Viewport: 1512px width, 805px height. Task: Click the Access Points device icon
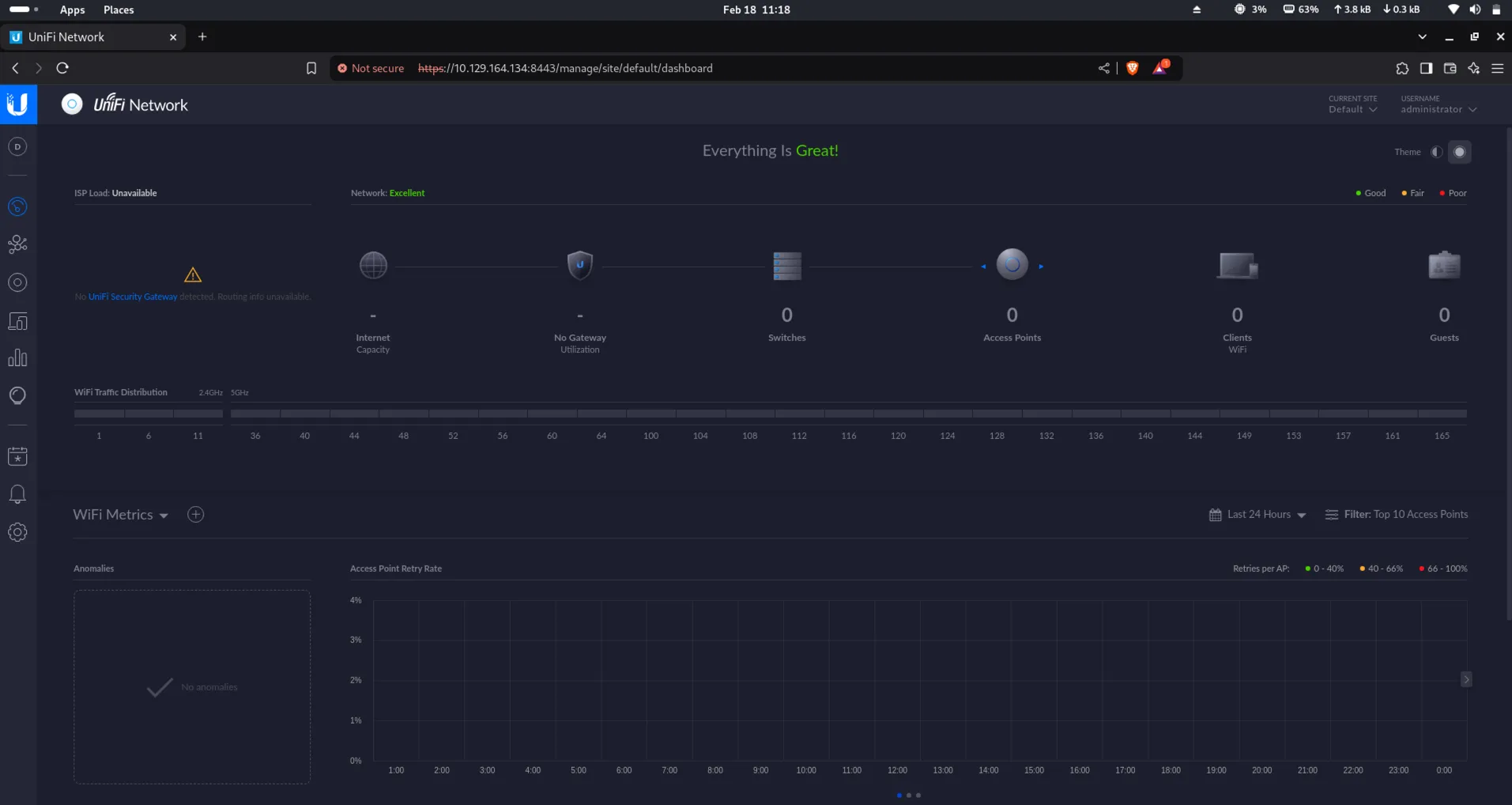pyautogui.click(x=1012, y=264)
